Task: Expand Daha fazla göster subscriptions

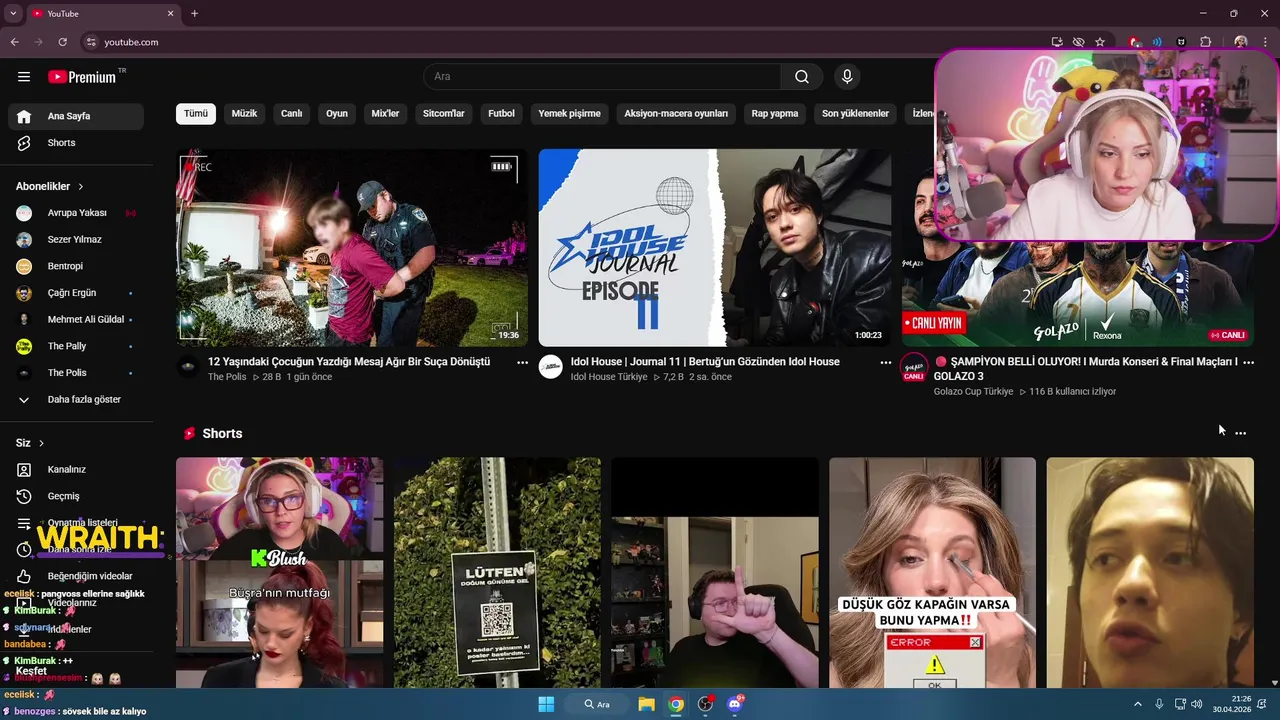Action: pos(76,399)
